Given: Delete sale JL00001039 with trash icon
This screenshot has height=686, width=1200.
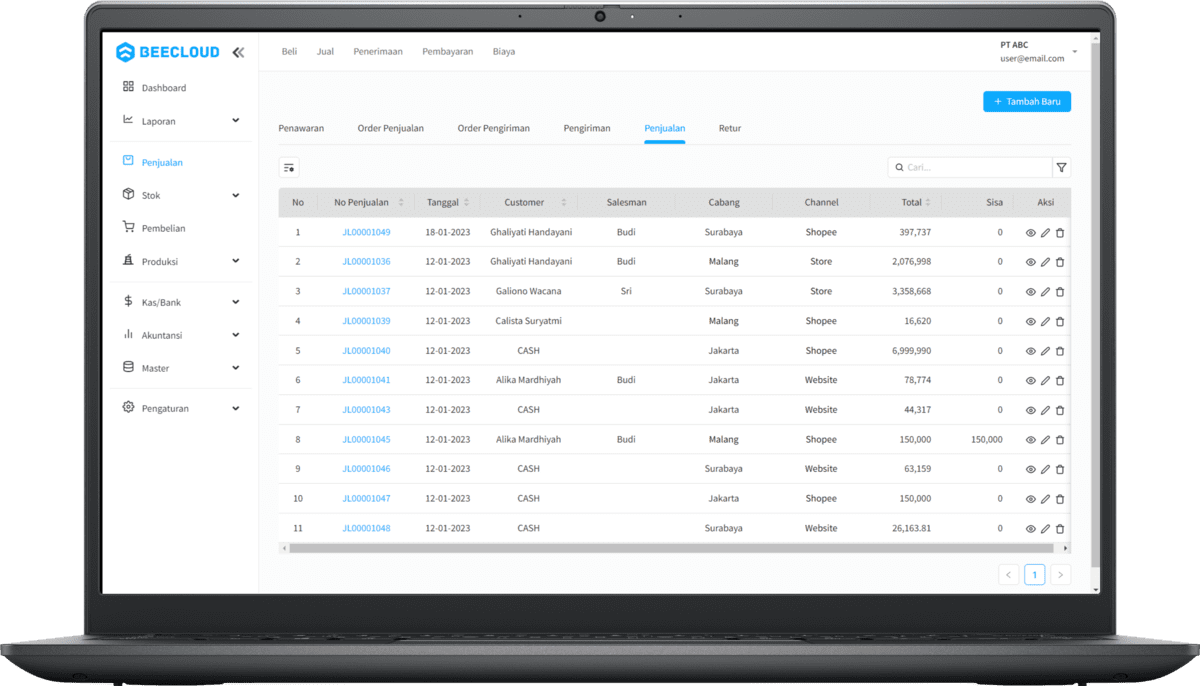Looking at the screenshot, I should click(x=1060, y=322).
